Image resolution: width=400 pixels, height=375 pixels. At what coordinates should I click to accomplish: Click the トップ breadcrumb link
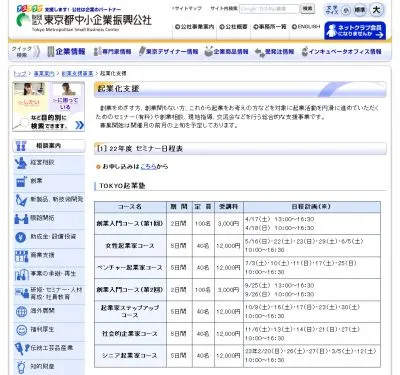point(19,73)
